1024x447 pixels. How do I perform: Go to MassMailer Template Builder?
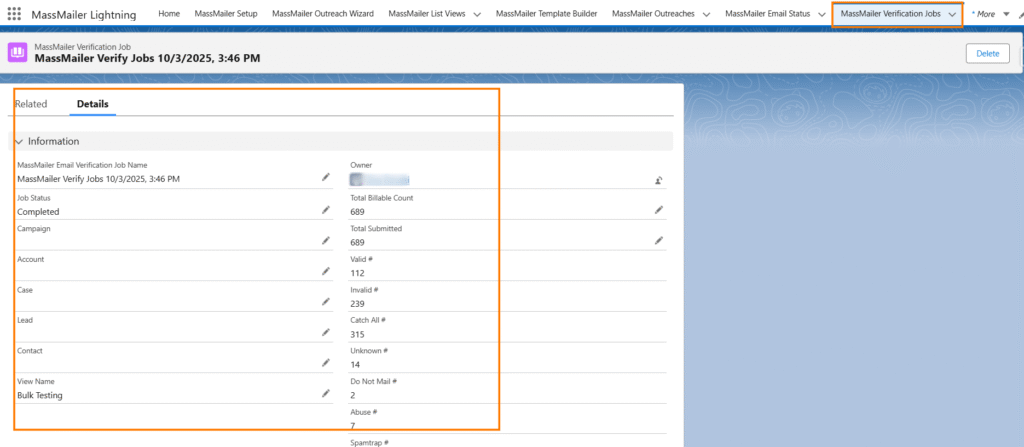546,14
